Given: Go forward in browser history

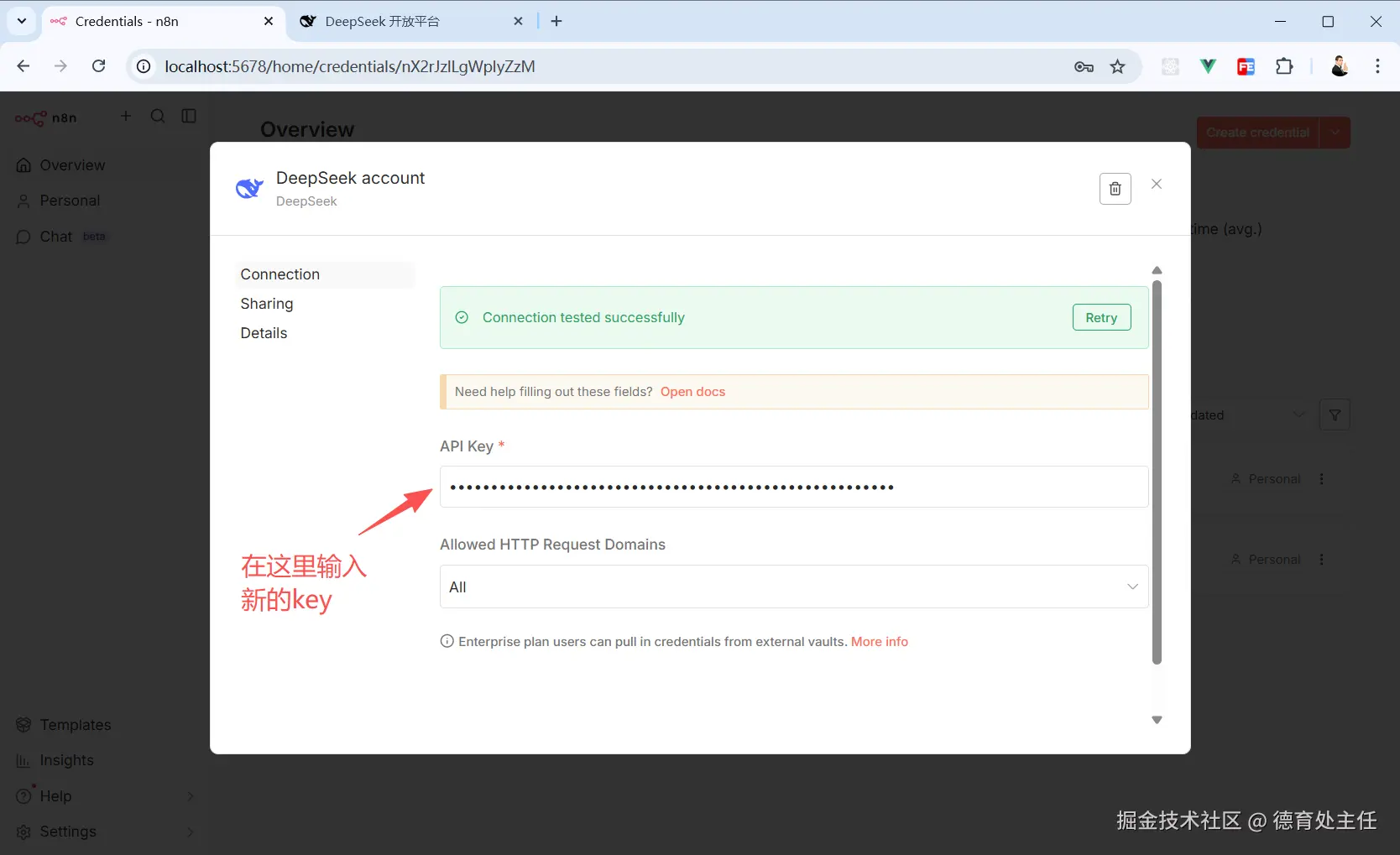Looking at the screenshot, I should coord(60,66).
